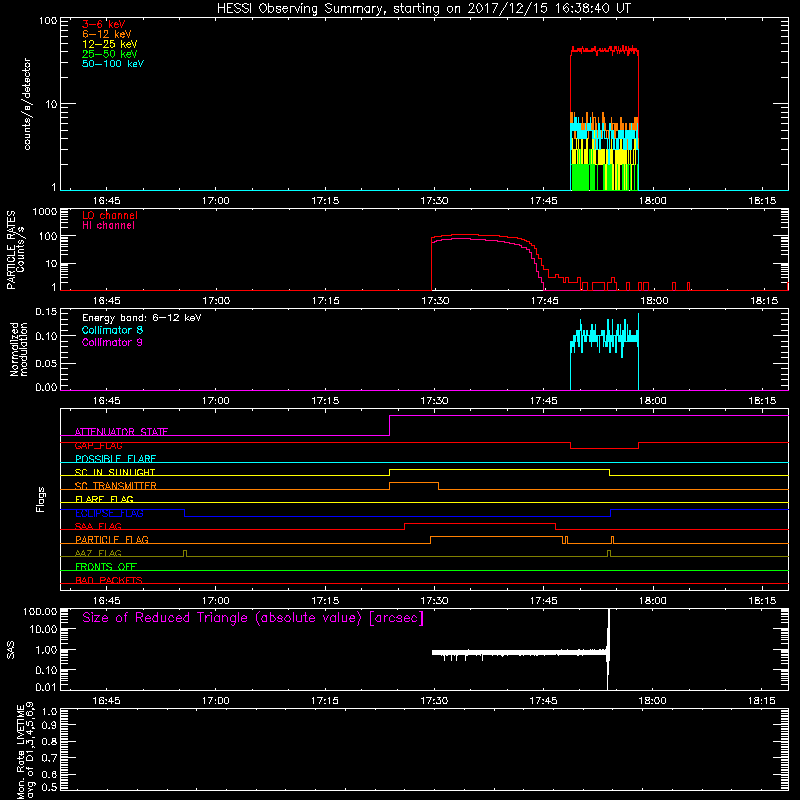Image resolution: width=800 pixels, height=800 pixels.
Task: Click the counts/s/detector axis label
Action: tap(27, 104)
